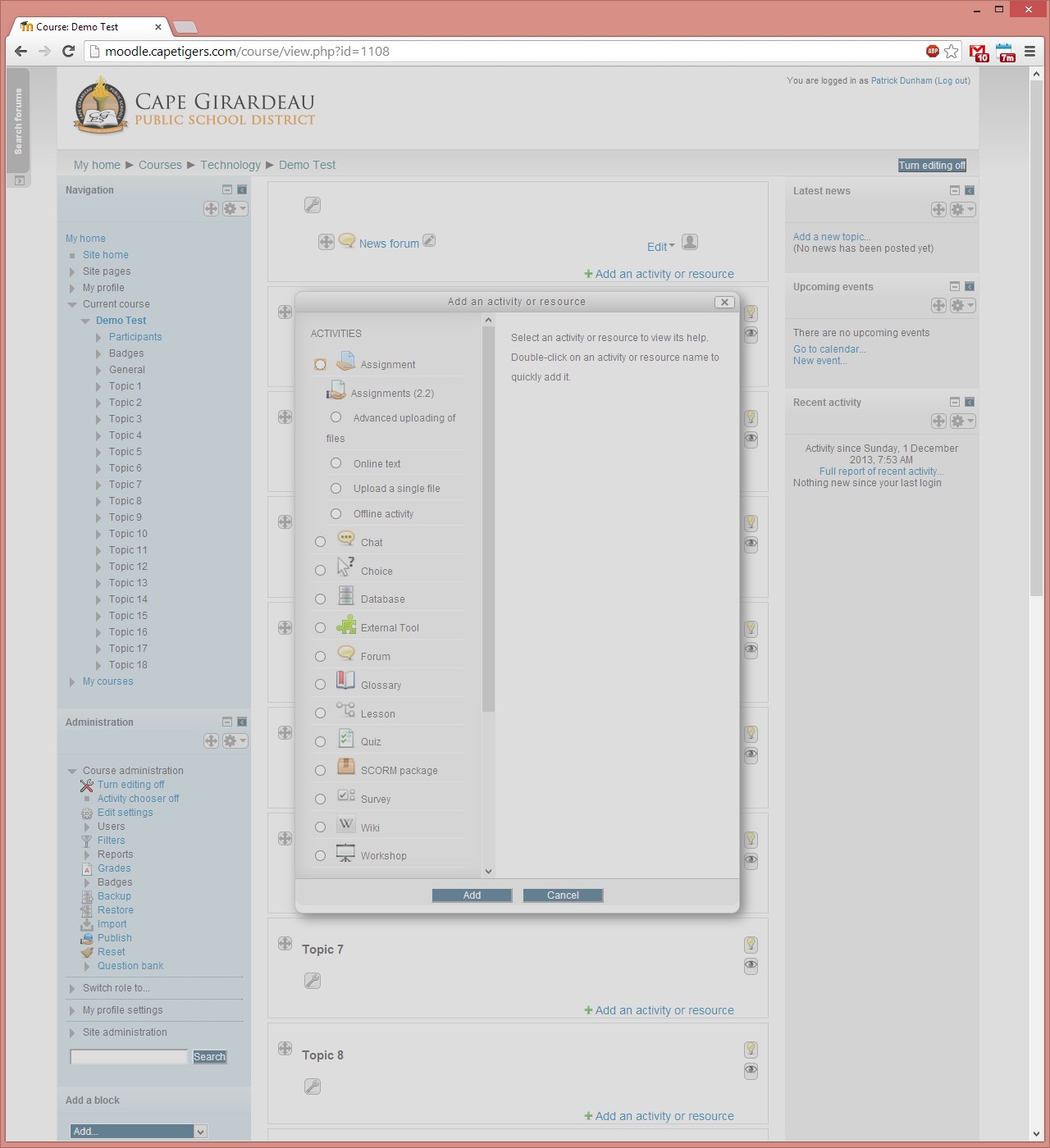This screenshot has height=1148, width=1050.
Task: Open News forum Edit dropdown
Action: tap(660, 247)
